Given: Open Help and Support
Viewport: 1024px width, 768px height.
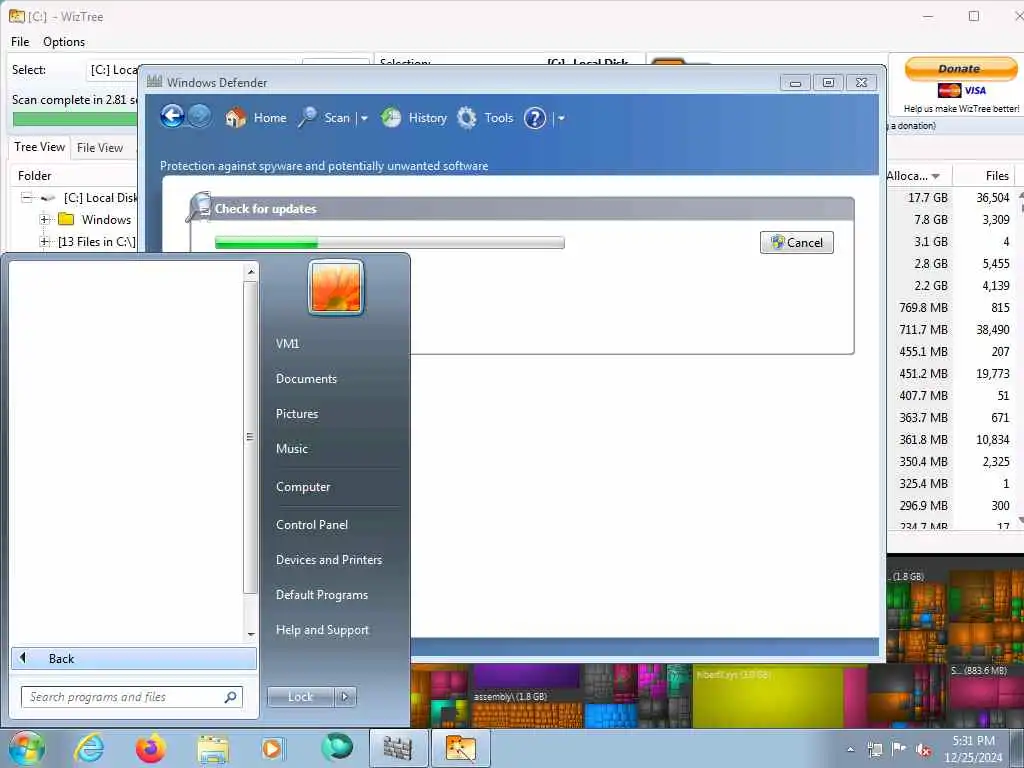Looking at the screenshot, I should click(x=323, y=630).
